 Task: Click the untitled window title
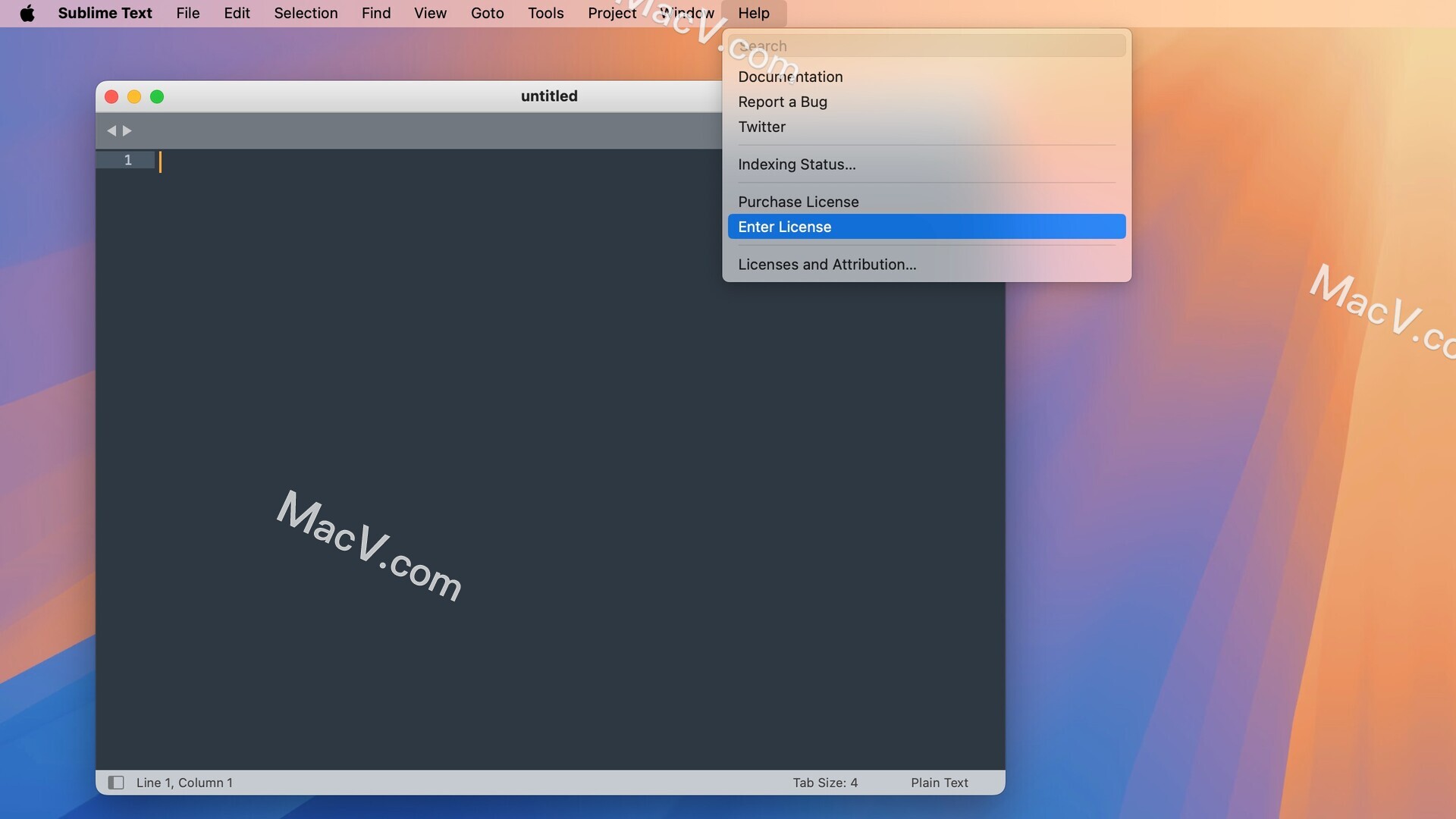(549, 96)
